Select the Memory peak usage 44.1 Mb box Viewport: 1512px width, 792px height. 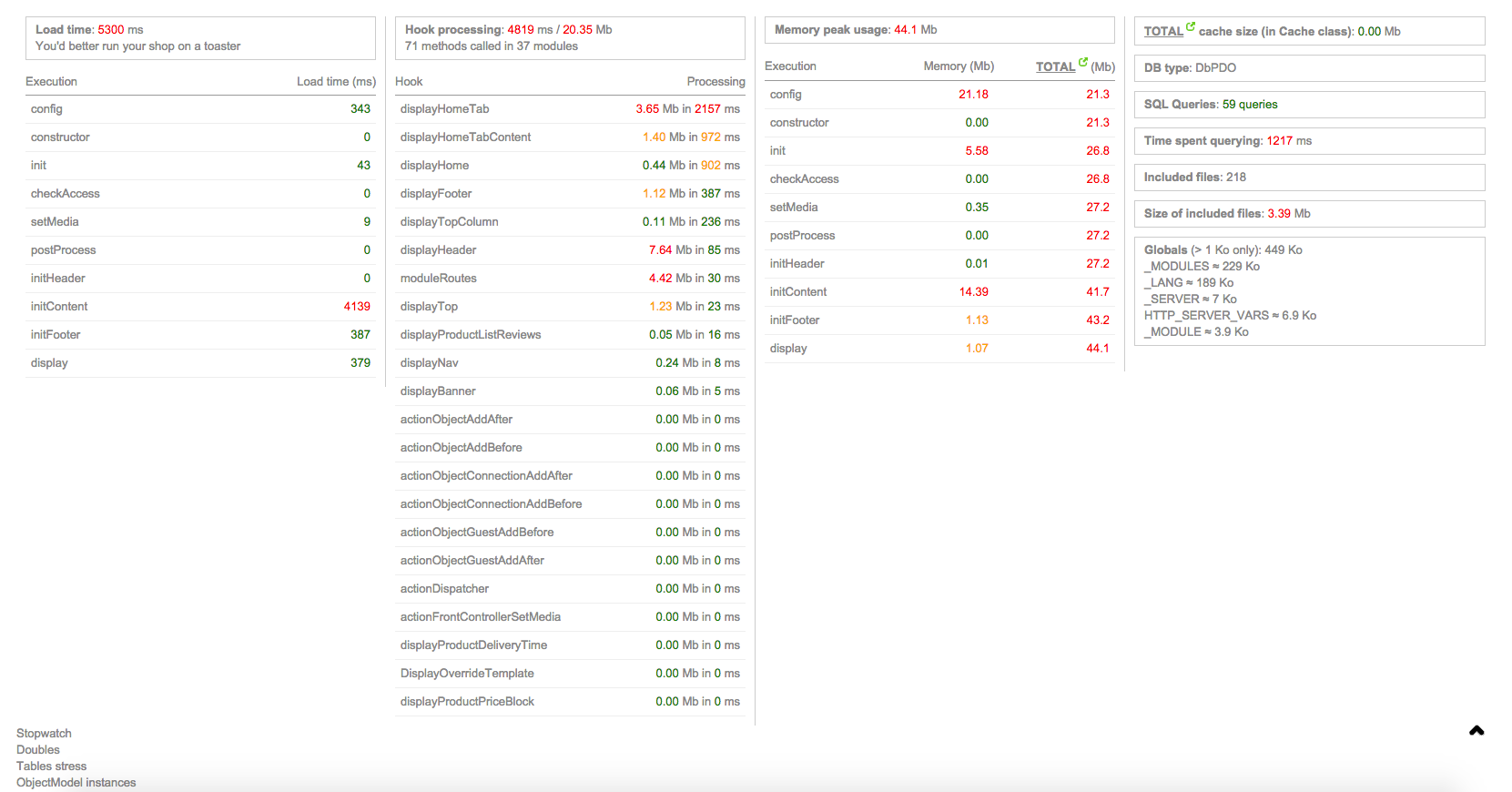pyautogui.click(x=939, y=30)
